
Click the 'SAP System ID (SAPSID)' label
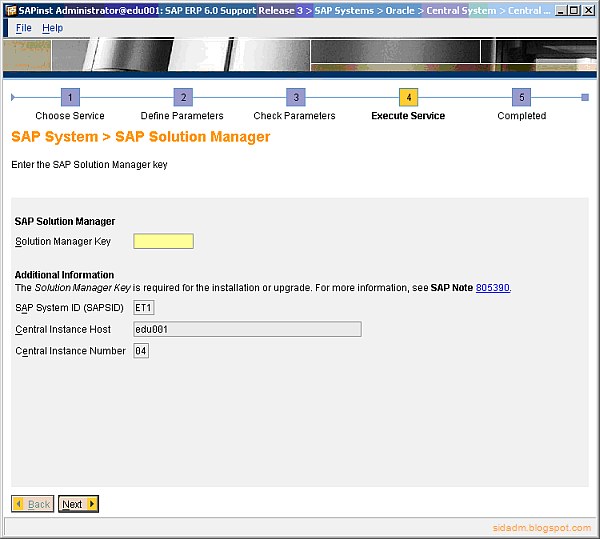[x=69, y=308]
